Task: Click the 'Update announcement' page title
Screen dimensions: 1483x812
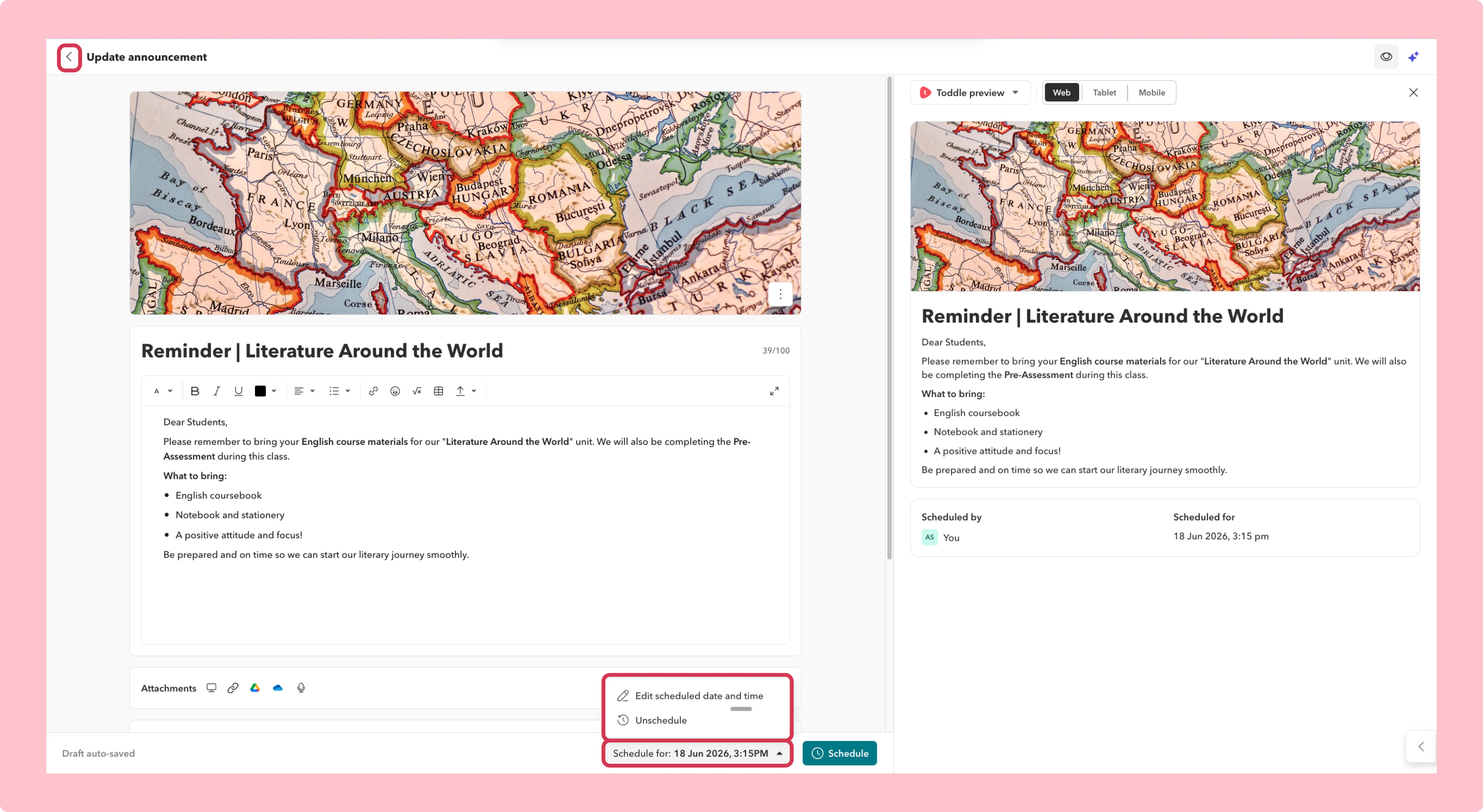Action: tap(146, 57)
